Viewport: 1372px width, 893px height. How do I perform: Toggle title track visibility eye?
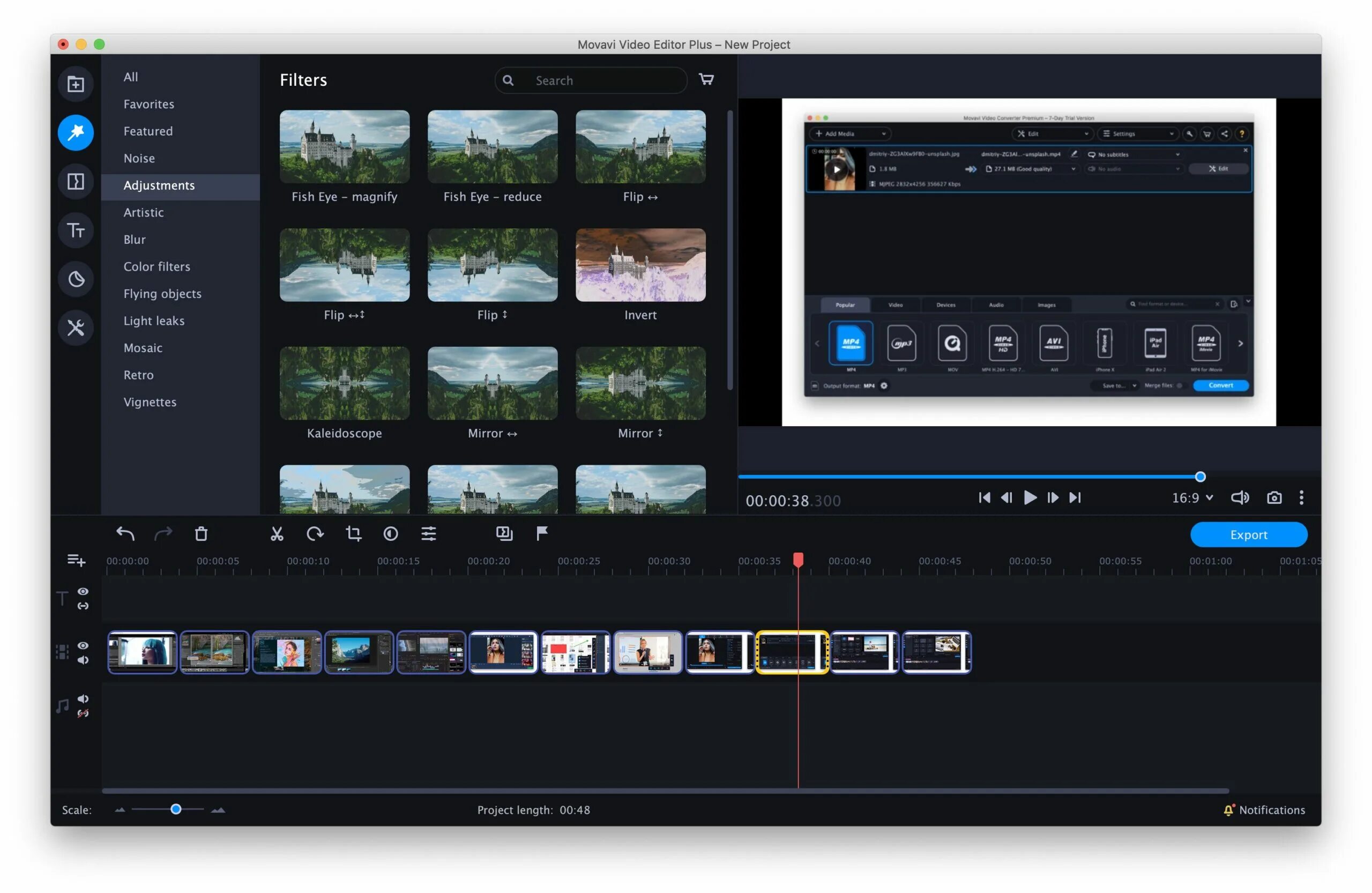[x=83, y=591]
